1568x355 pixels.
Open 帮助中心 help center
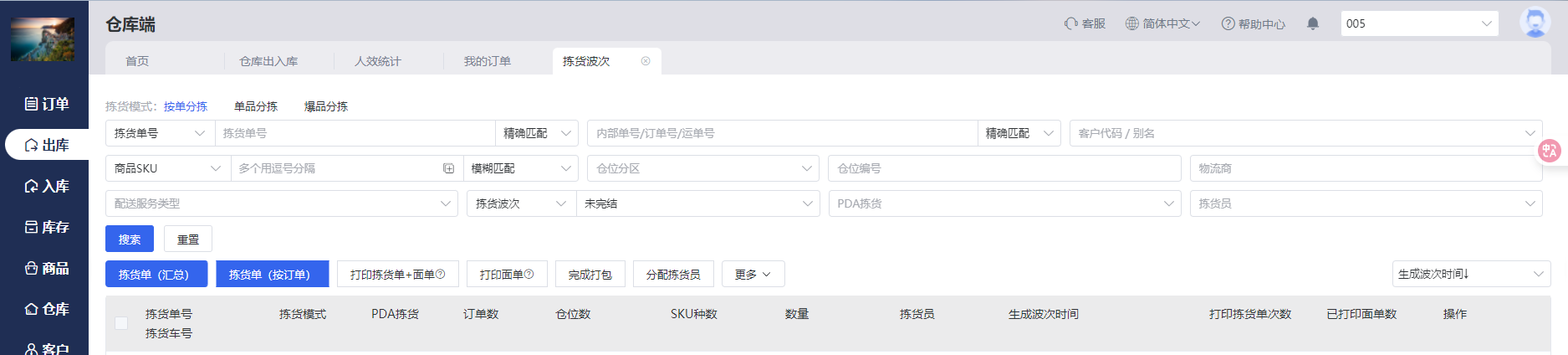point(1253,23)
